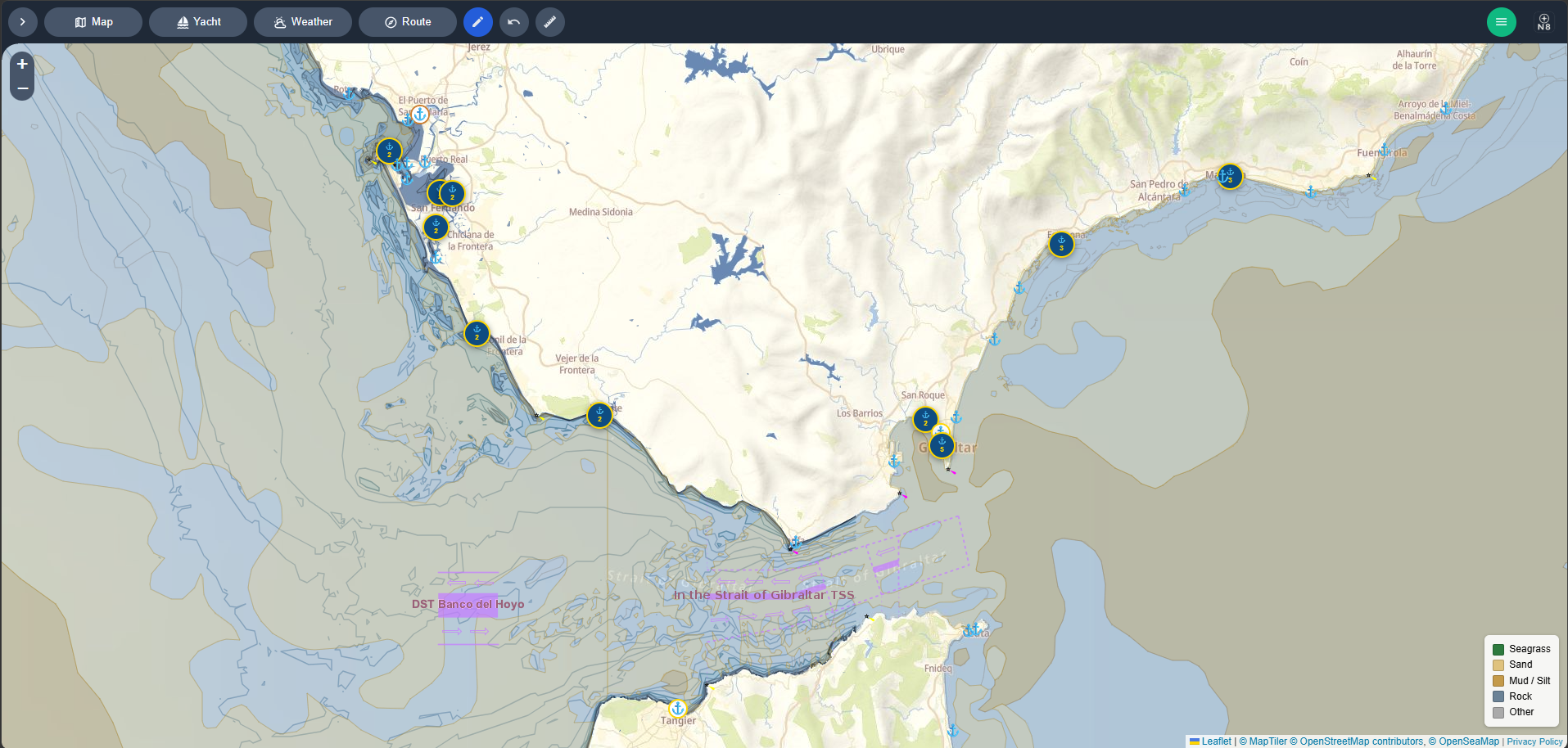Select the anchor marker at Benalmádena Costa
The image size is (1568, 748).
[1447, 107]
